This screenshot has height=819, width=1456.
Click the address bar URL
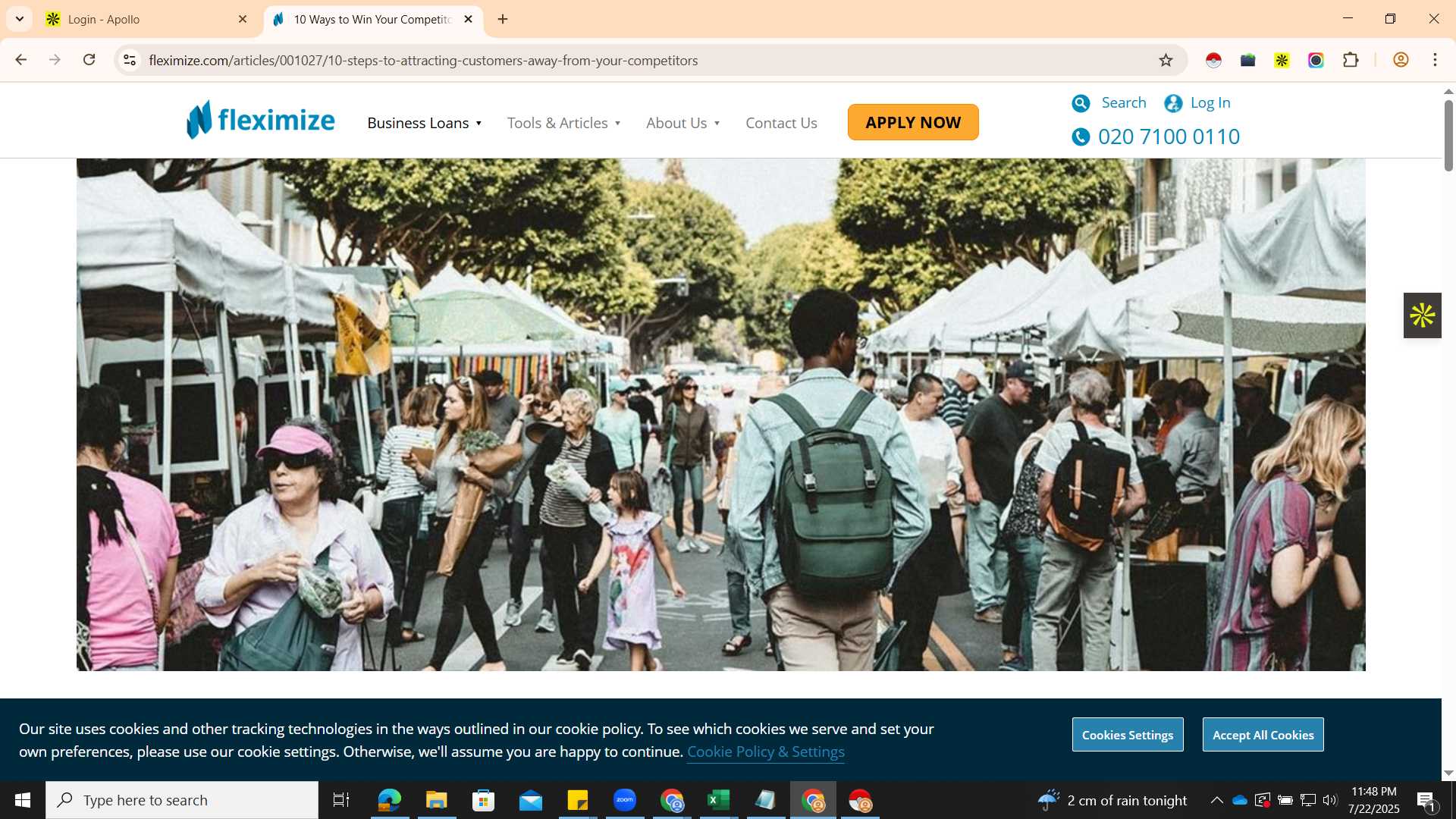[x=423, y=60]
